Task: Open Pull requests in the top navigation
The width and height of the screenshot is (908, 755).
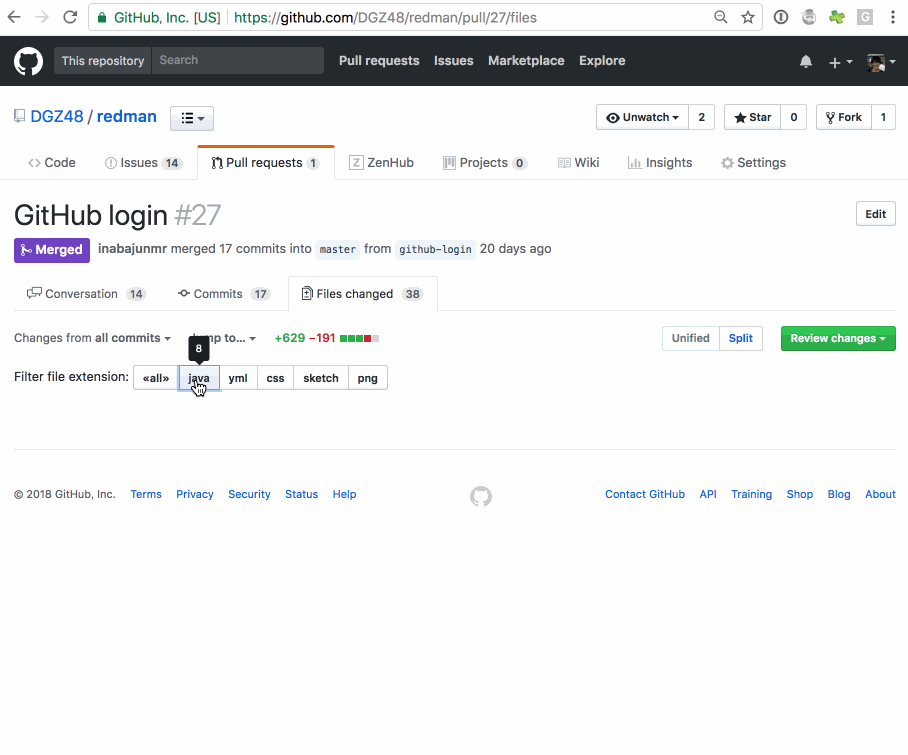Action: (x=379, y=61)
